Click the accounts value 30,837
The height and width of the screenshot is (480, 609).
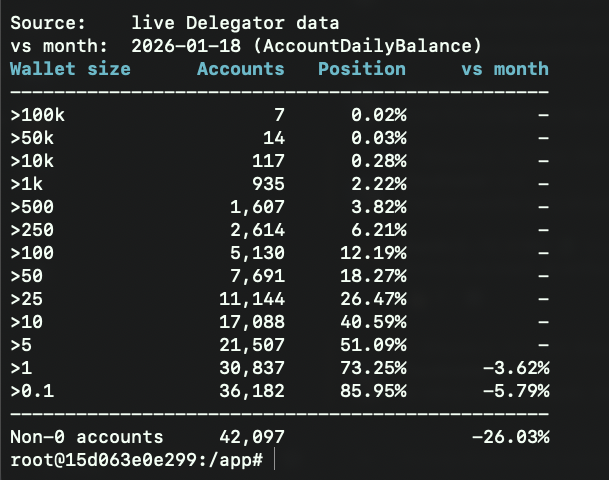(x=252, y=368)
